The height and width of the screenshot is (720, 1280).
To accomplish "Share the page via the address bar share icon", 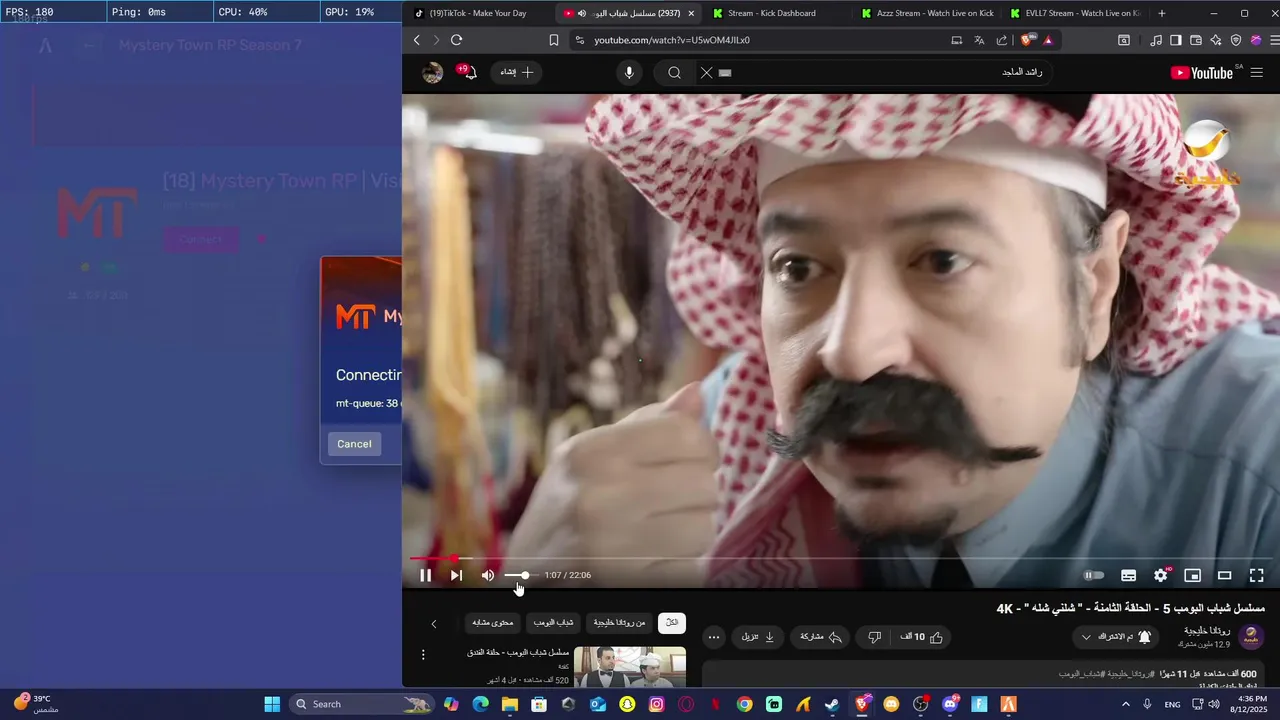I will click(x=1001, y=40).
